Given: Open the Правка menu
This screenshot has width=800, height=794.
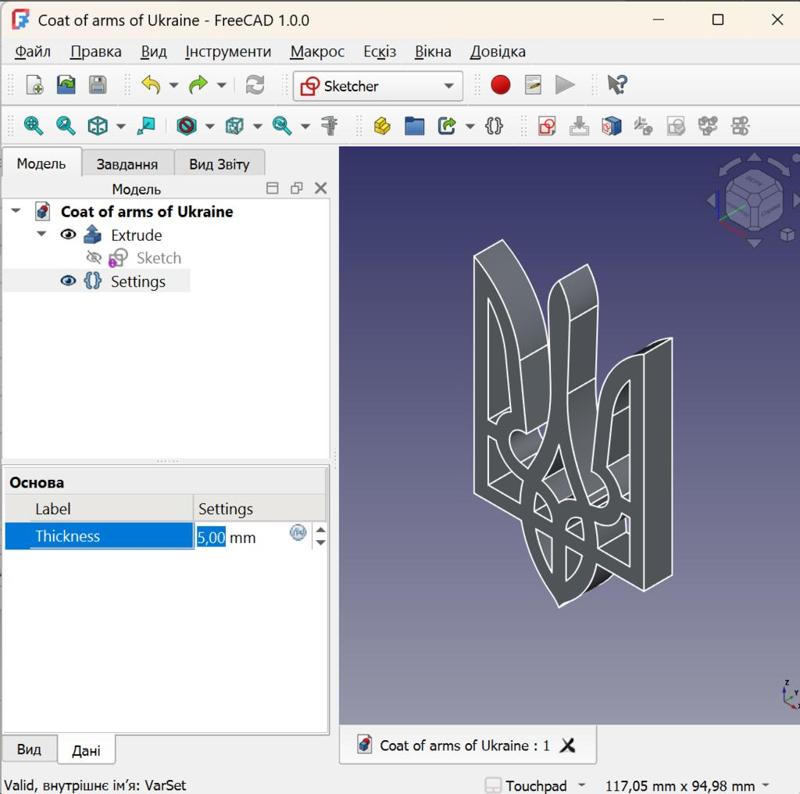Looking at the screenshot, I should (x=95, y=52).
